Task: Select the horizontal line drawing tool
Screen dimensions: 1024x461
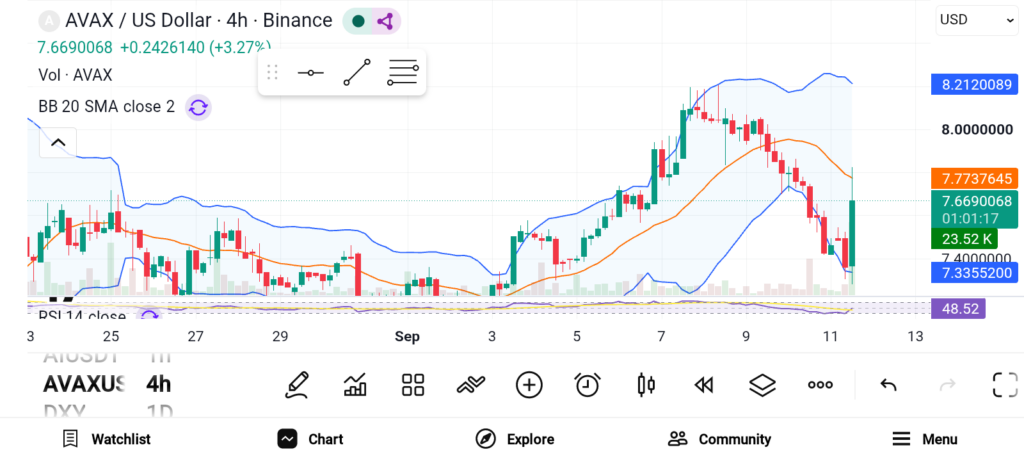Action: [x=311, y=72]
